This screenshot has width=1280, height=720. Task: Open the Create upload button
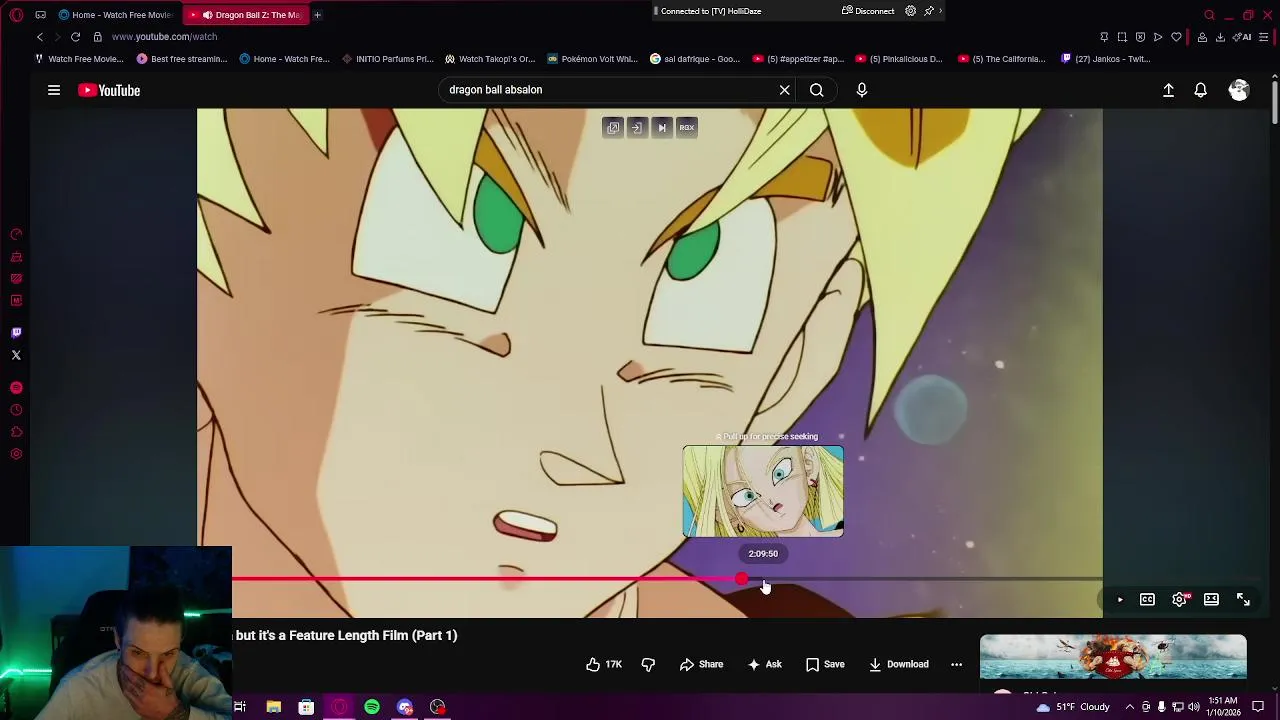coord(1168,90)
